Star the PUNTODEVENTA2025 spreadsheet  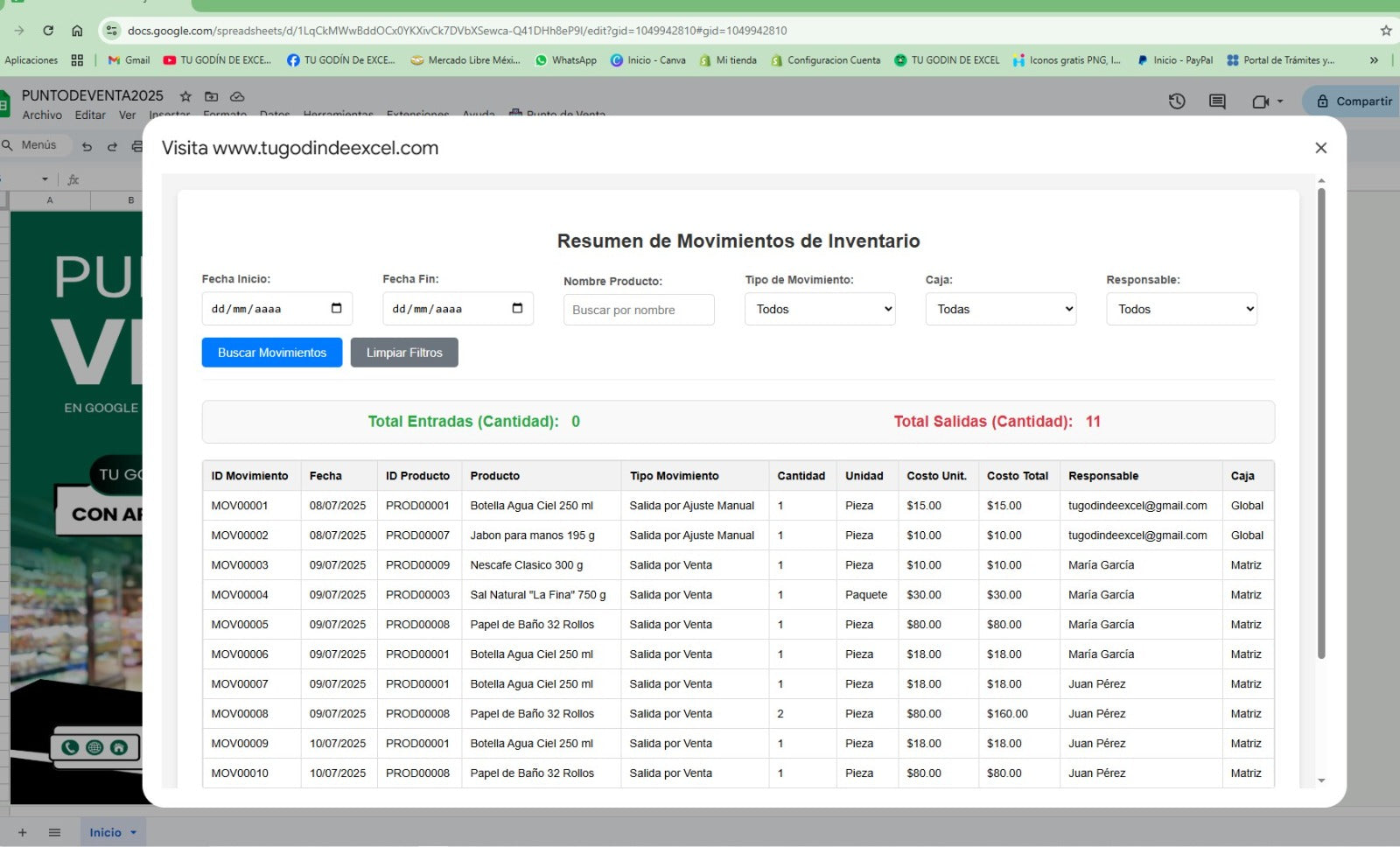[x=185, y=96]
